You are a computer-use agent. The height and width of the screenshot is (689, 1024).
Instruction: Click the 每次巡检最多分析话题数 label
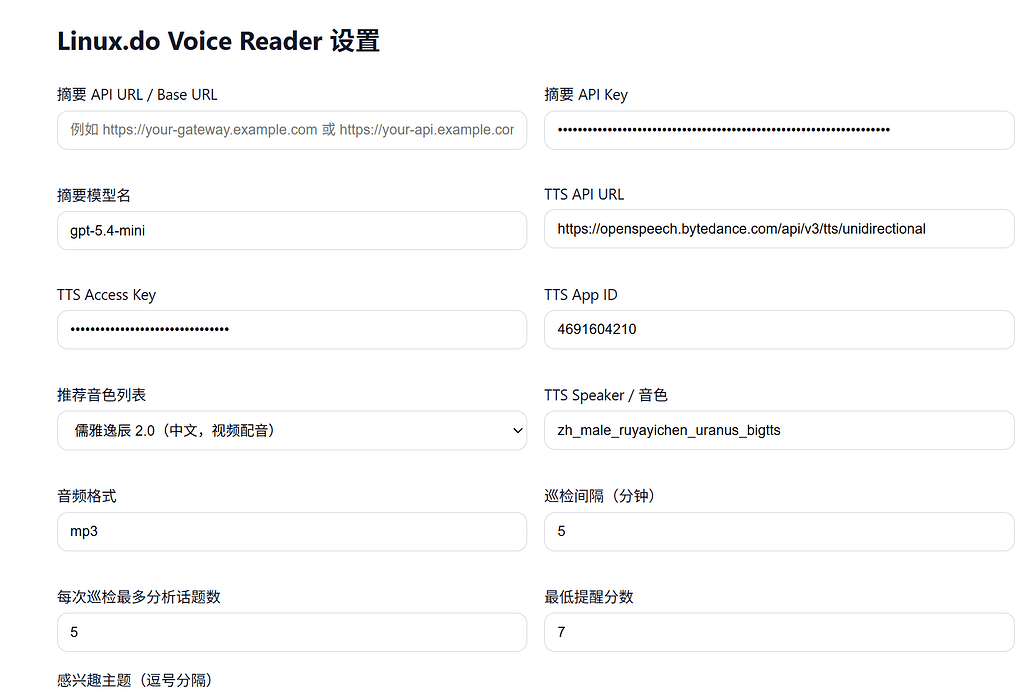point(138,597)
